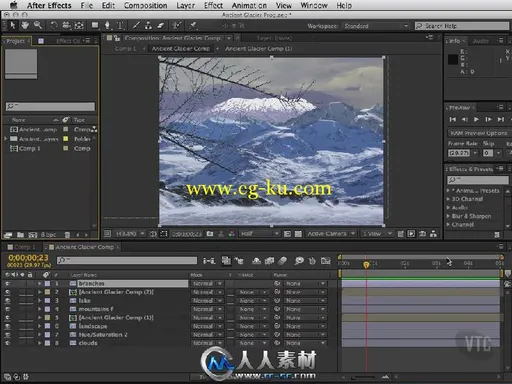
Task: Select the Hand tool
Action: [25, 25]
